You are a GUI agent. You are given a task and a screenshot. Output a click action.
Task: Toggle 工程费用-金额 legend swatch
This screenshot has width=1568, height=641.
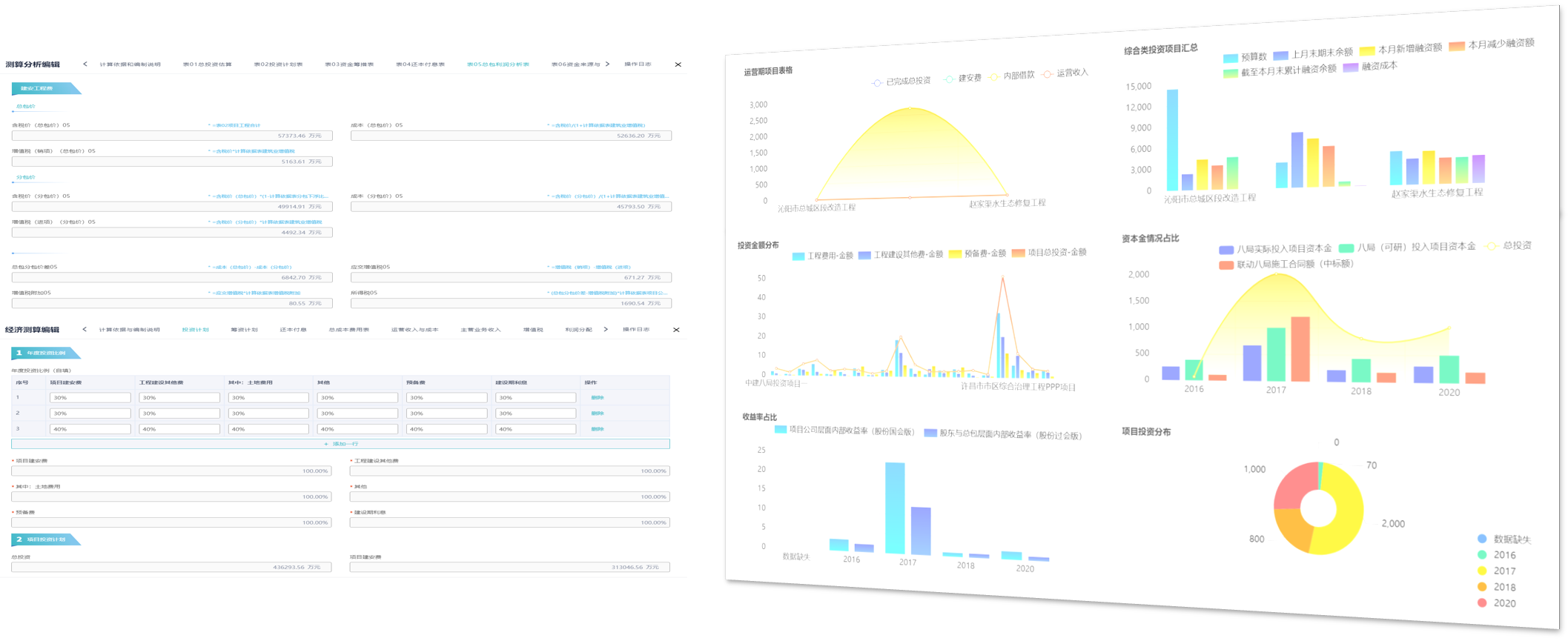coord(798,256)
